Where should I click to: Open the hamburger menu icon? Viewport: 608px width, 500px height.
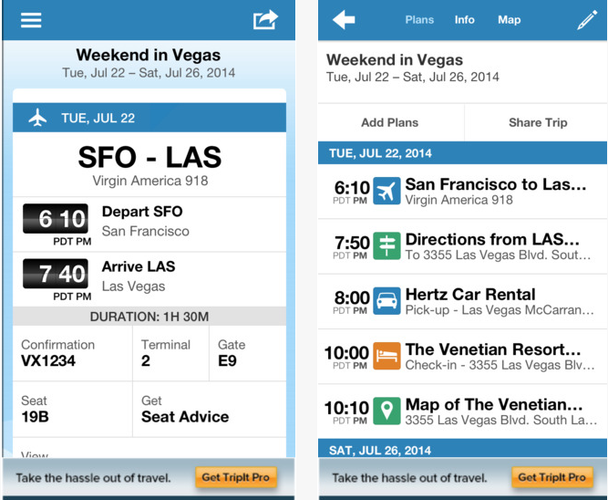[31, 19]
